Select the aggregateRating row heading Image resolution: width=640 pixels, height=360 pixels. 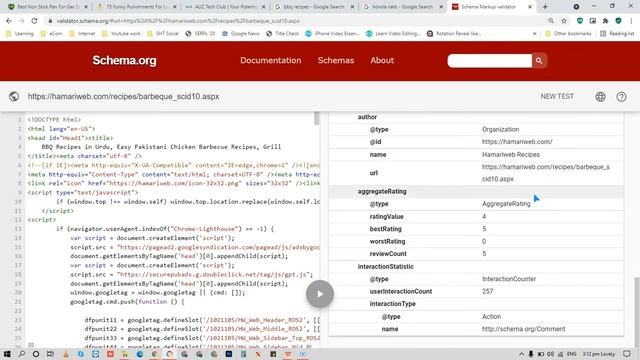(x=382, y=191)
